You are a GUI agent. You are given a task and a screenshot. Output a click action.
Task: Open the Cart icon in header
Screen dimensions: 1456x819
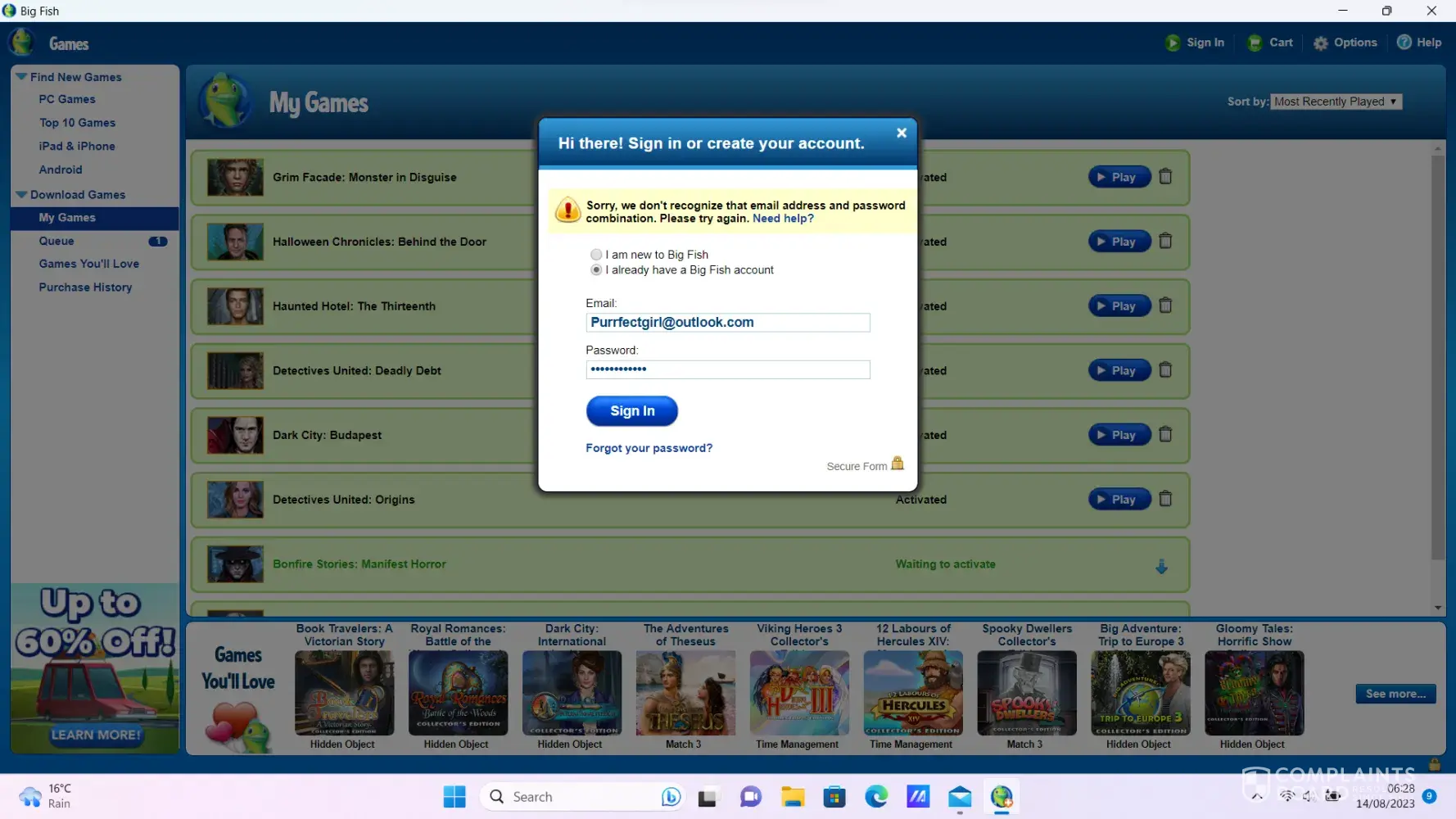tap(1269, 43)
